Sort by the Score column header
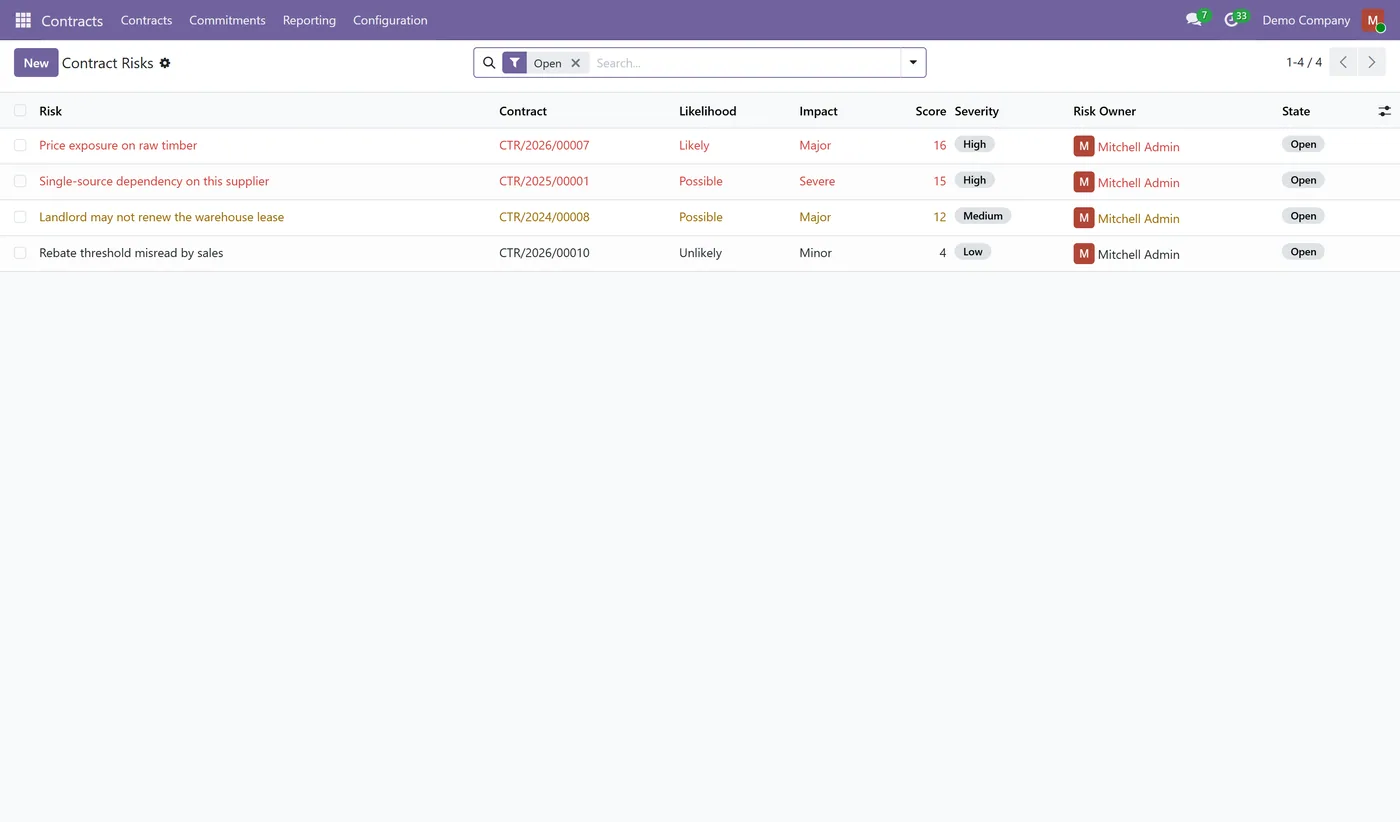Viewport: 1400px width, 822px height. 930,111
